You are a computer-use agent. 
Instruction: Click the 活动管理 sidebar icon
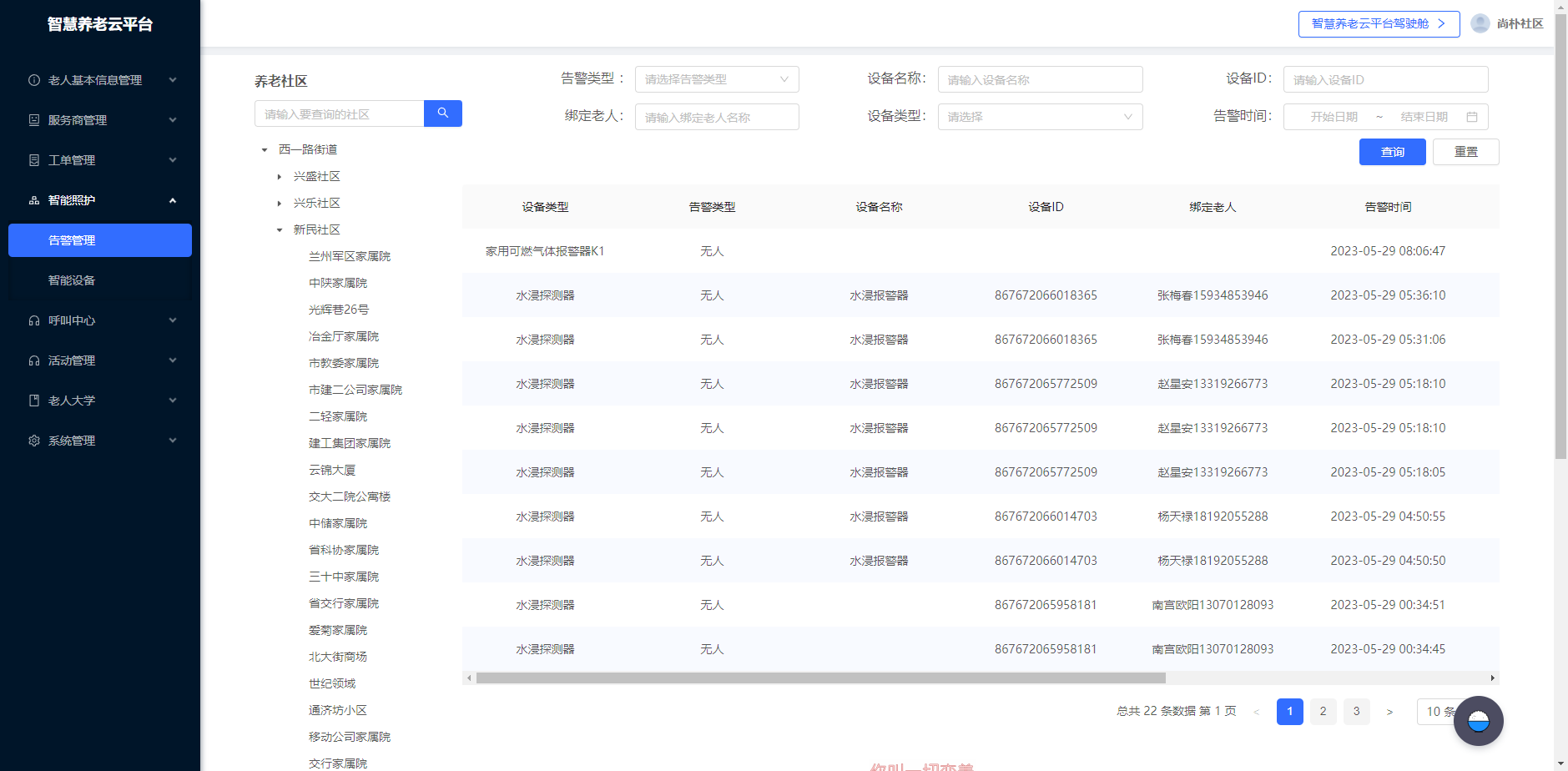34,360
